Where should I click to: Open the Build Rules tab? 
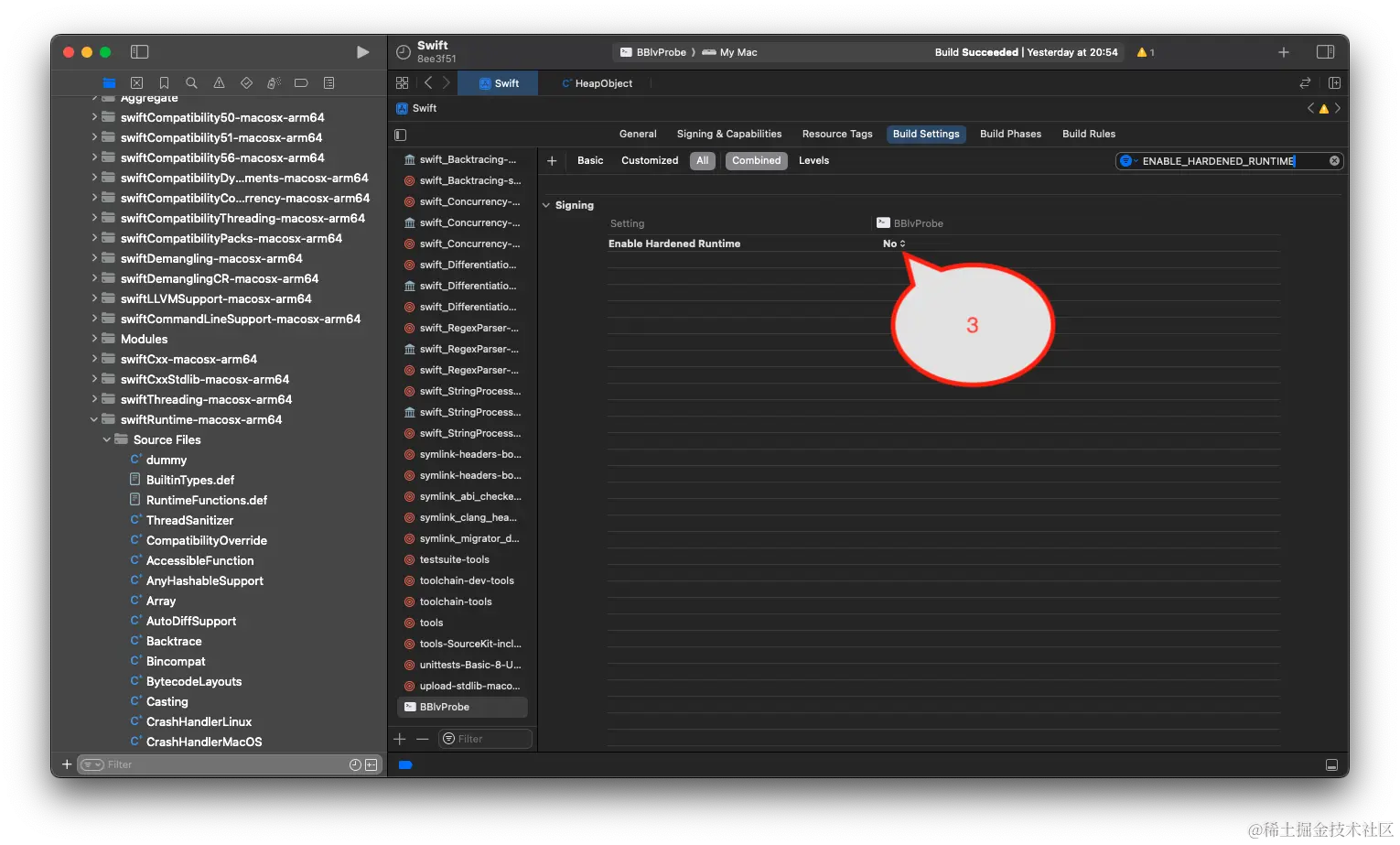click(1089, 134)
